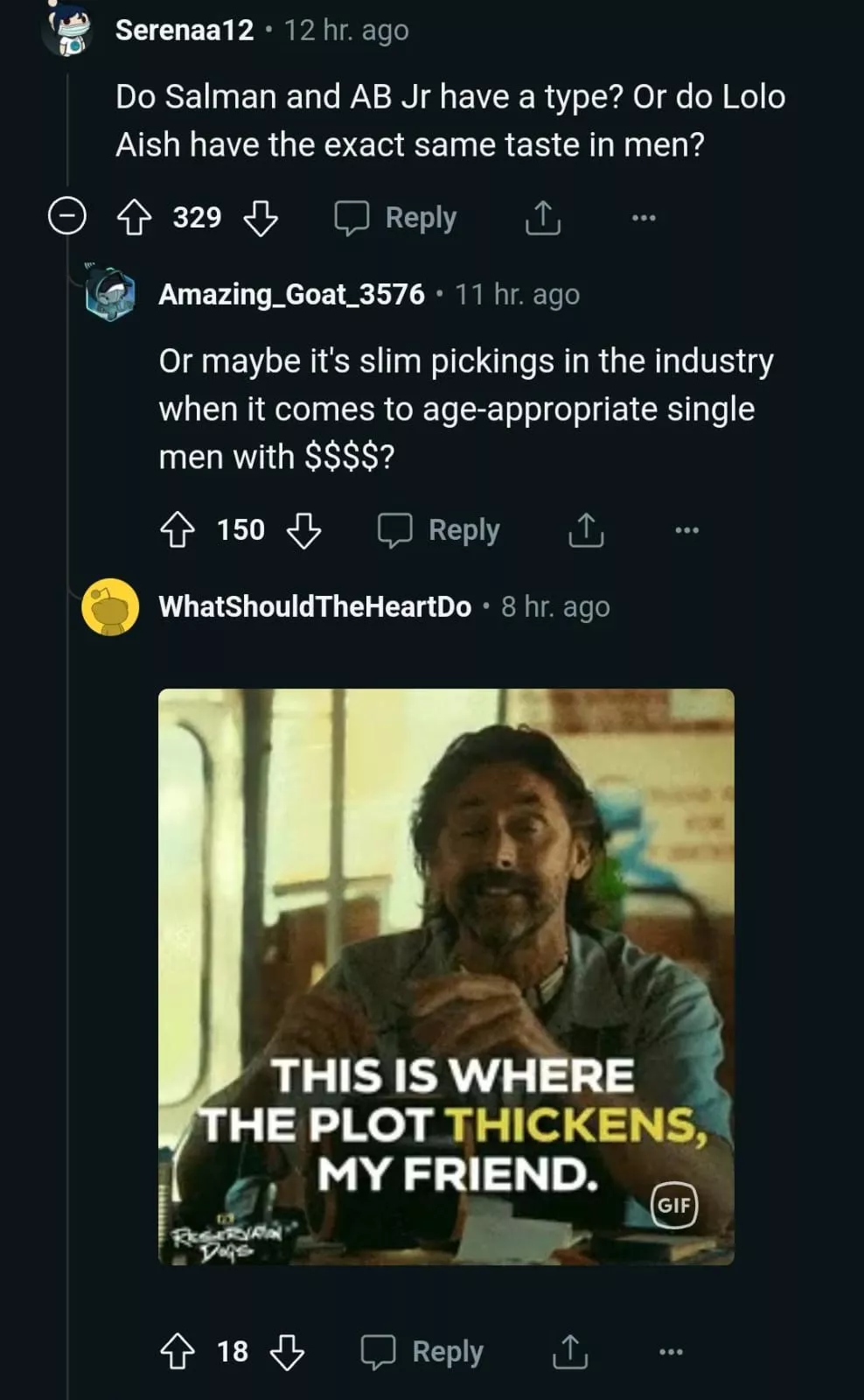864x1400 pixels.
Task: Upvote WhatShouldTheHeartDo's GIF comment
Action: point(177,1351)
